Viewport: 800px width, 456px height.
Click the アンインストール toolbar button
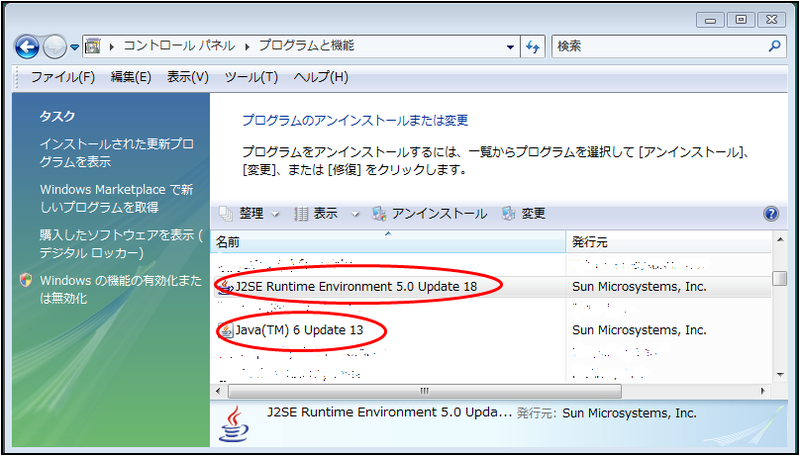tap(430, 214)
